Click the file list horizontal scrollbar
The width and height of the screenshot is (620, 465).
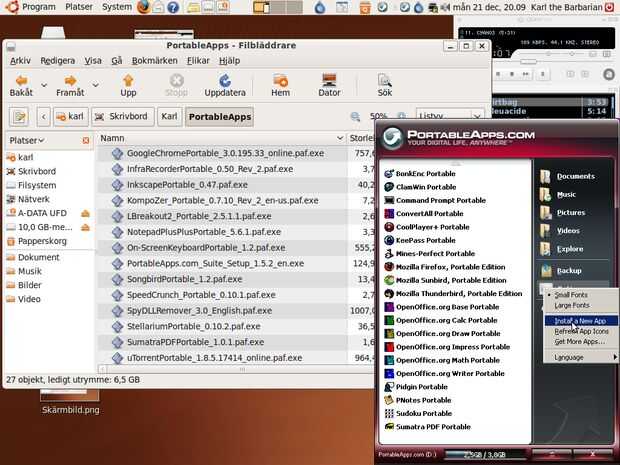pyautogui.click(x=242, y=369)
